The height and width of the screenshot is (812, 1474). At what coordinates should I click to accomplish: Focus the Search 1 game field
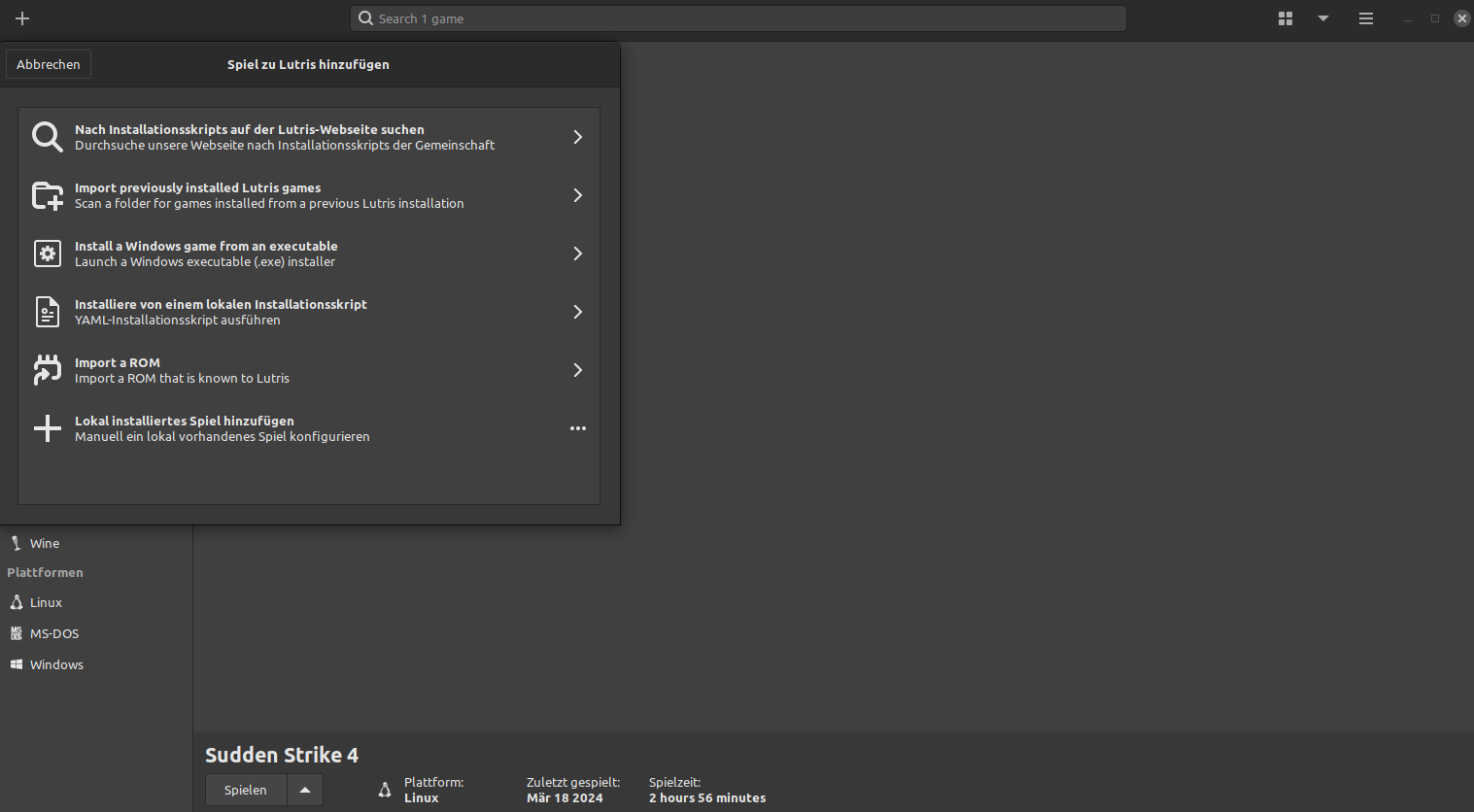pos(738,18)
